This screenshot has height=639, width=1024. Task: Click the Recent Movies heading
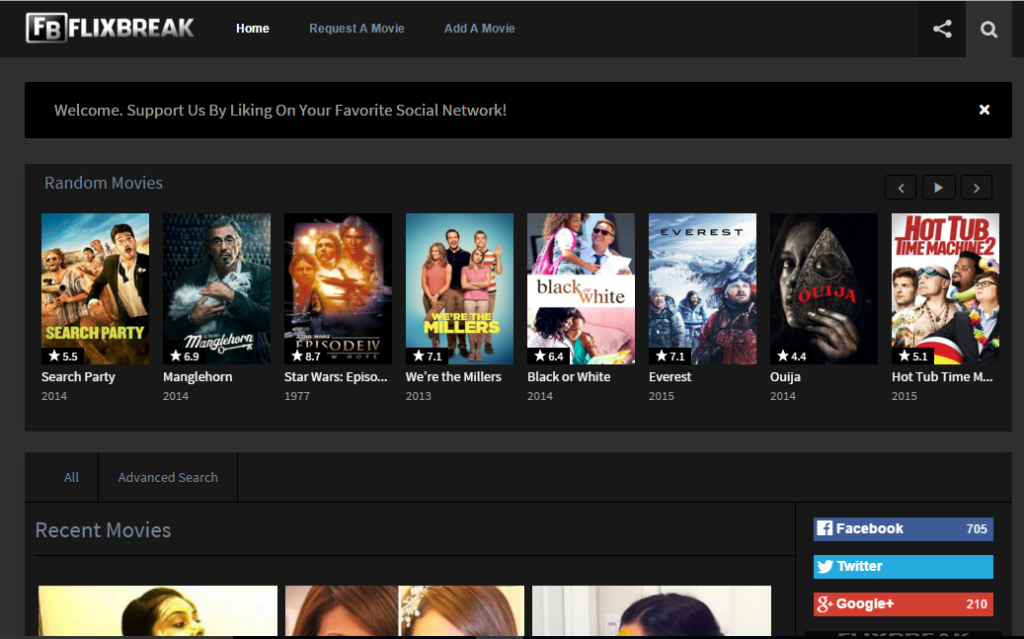point(103,530)
